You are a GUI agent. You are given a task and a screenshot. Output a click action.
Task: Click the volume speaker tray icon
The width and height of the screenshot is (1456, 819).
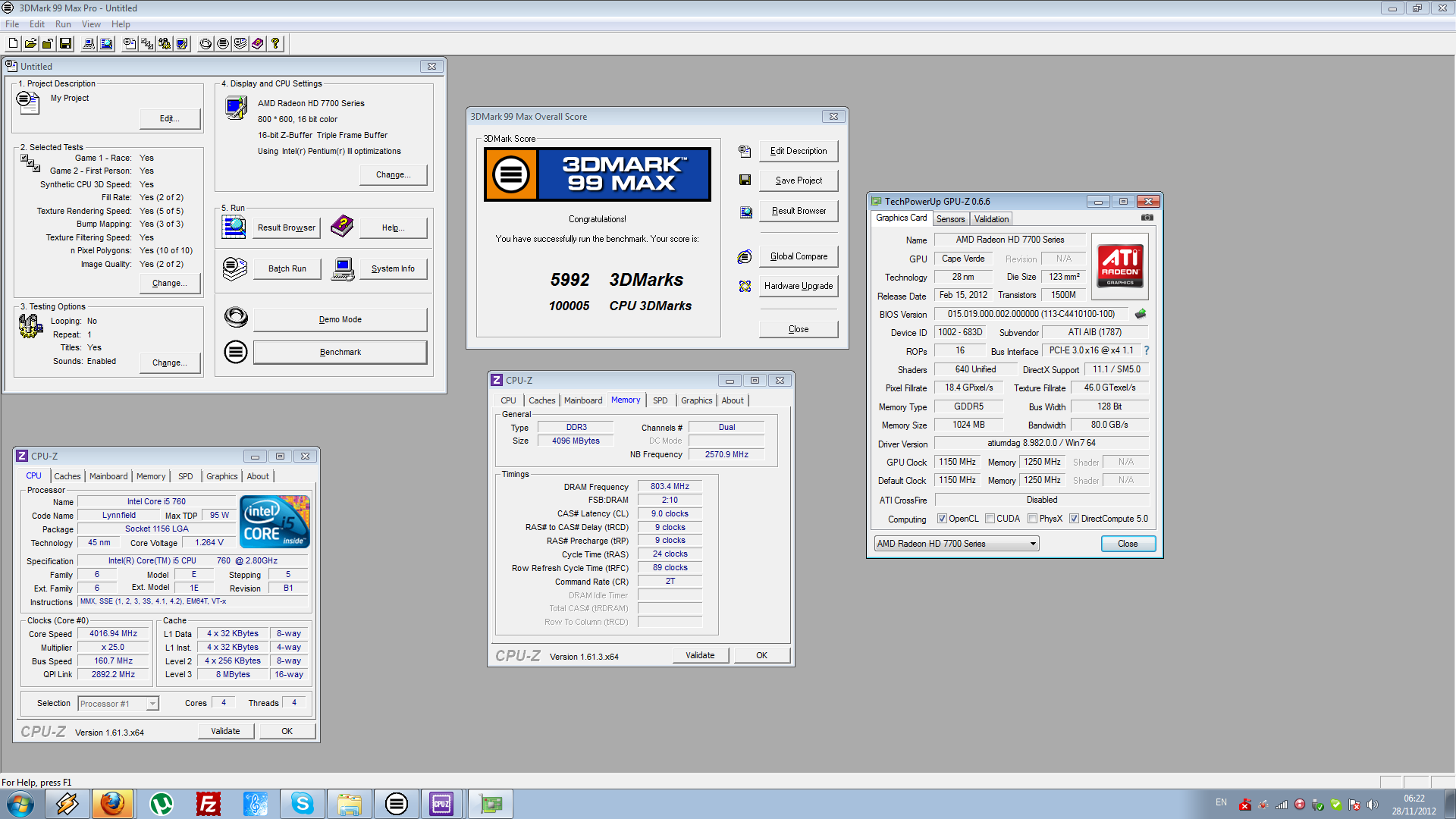[x=1372, y=805]
